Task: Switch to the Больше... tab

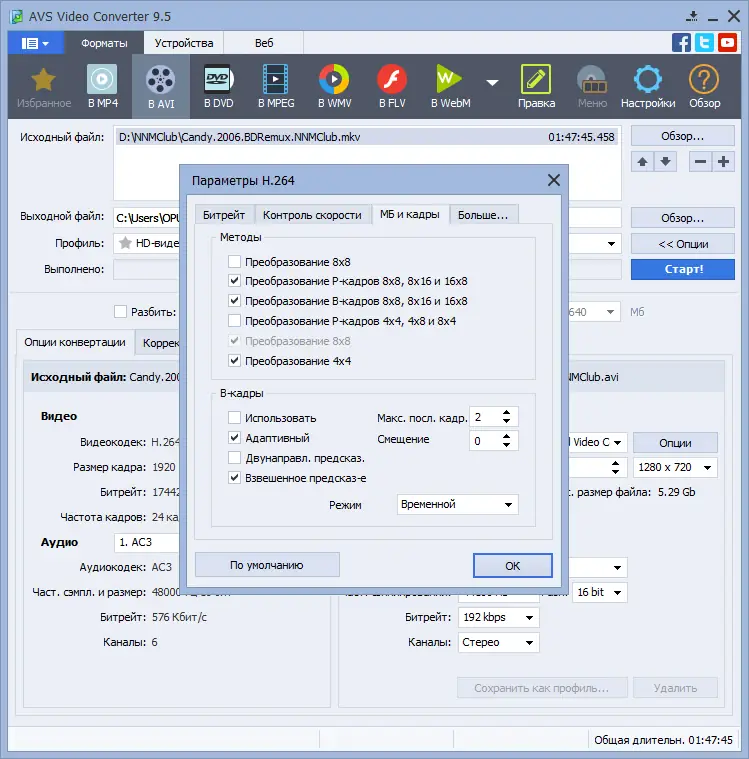Action: pyautogui.click(x=484, y=215)
